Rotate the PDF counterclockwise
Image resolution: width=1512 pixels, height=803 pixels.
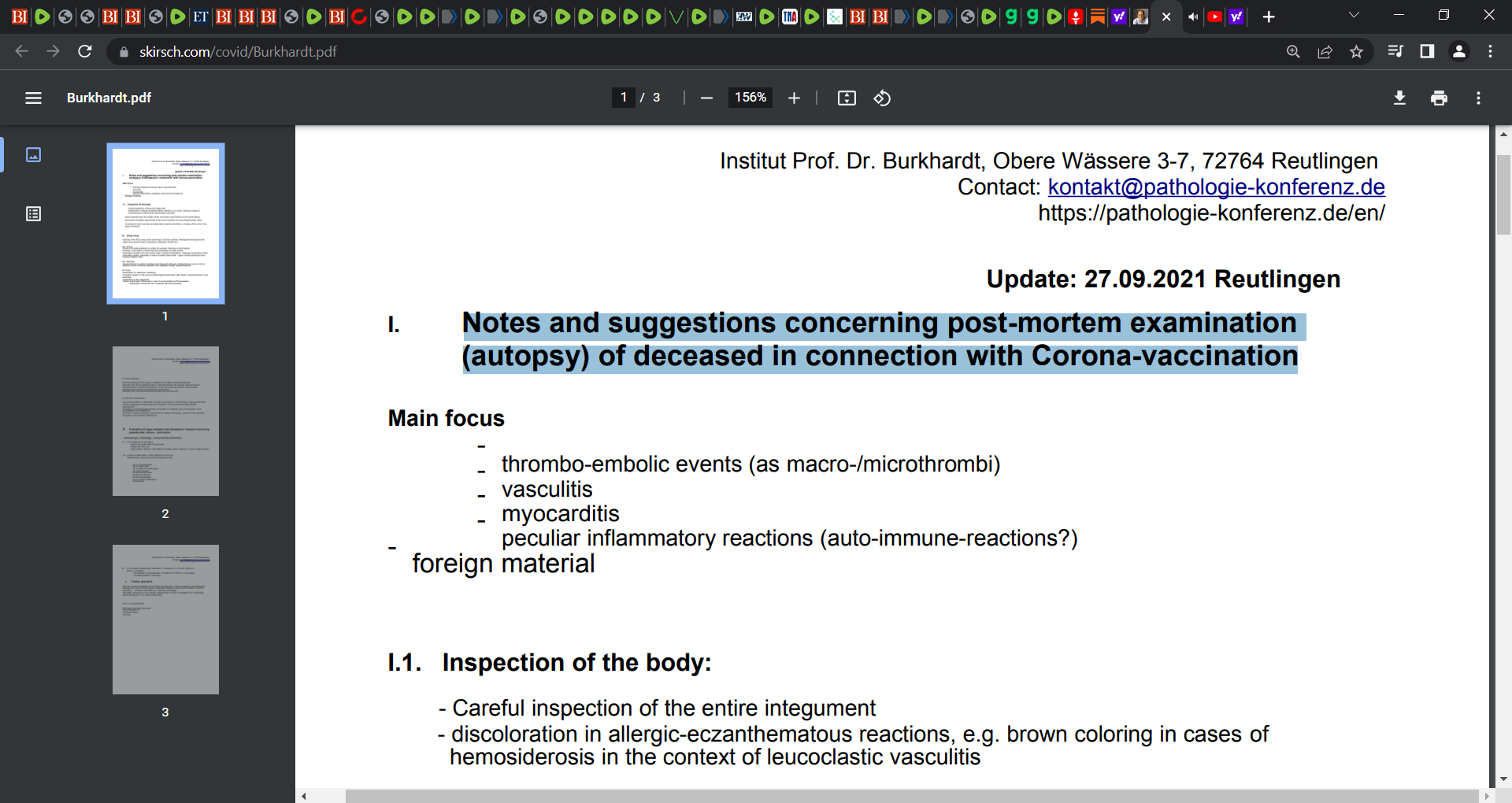[x=882, y=98]
